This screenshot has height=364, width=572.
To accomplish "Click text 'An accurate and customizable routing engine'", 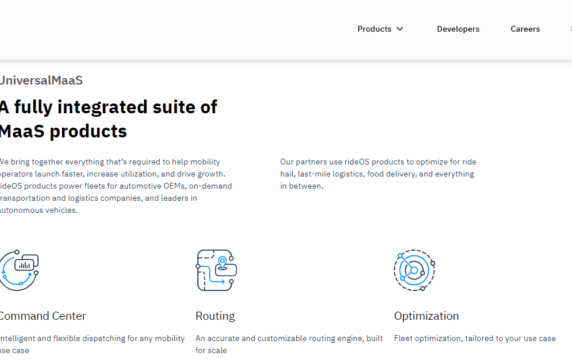I will tap(279, 338).
